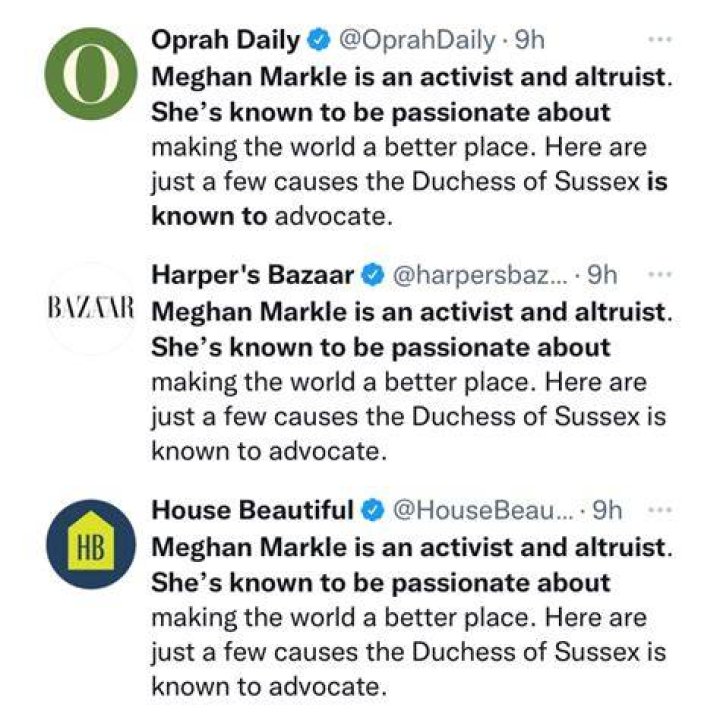Click the 9h timestamp on Harper's Bazaar tweet
Screen dimensions: 720x720
pyautogui.click(x=602, y=276)
